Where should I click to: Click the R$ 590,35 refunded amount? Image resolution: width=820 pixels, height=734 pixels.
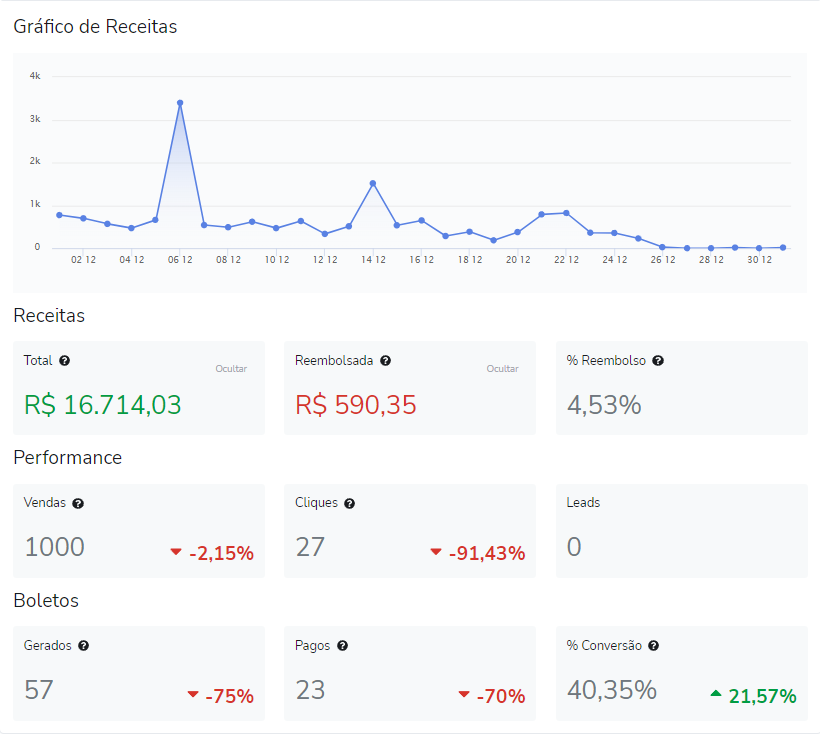(356, 405)
